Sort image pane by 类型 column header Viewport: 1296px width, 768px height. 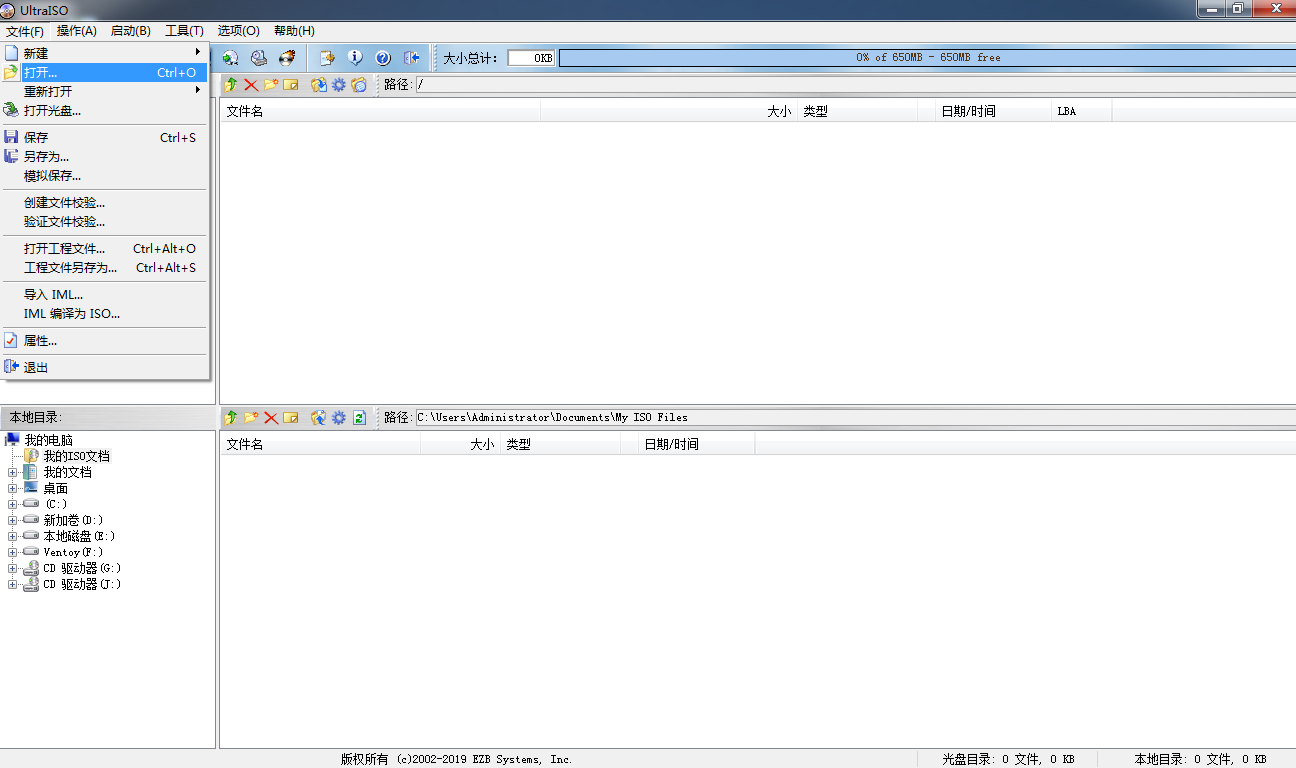[x=857, y=111]
